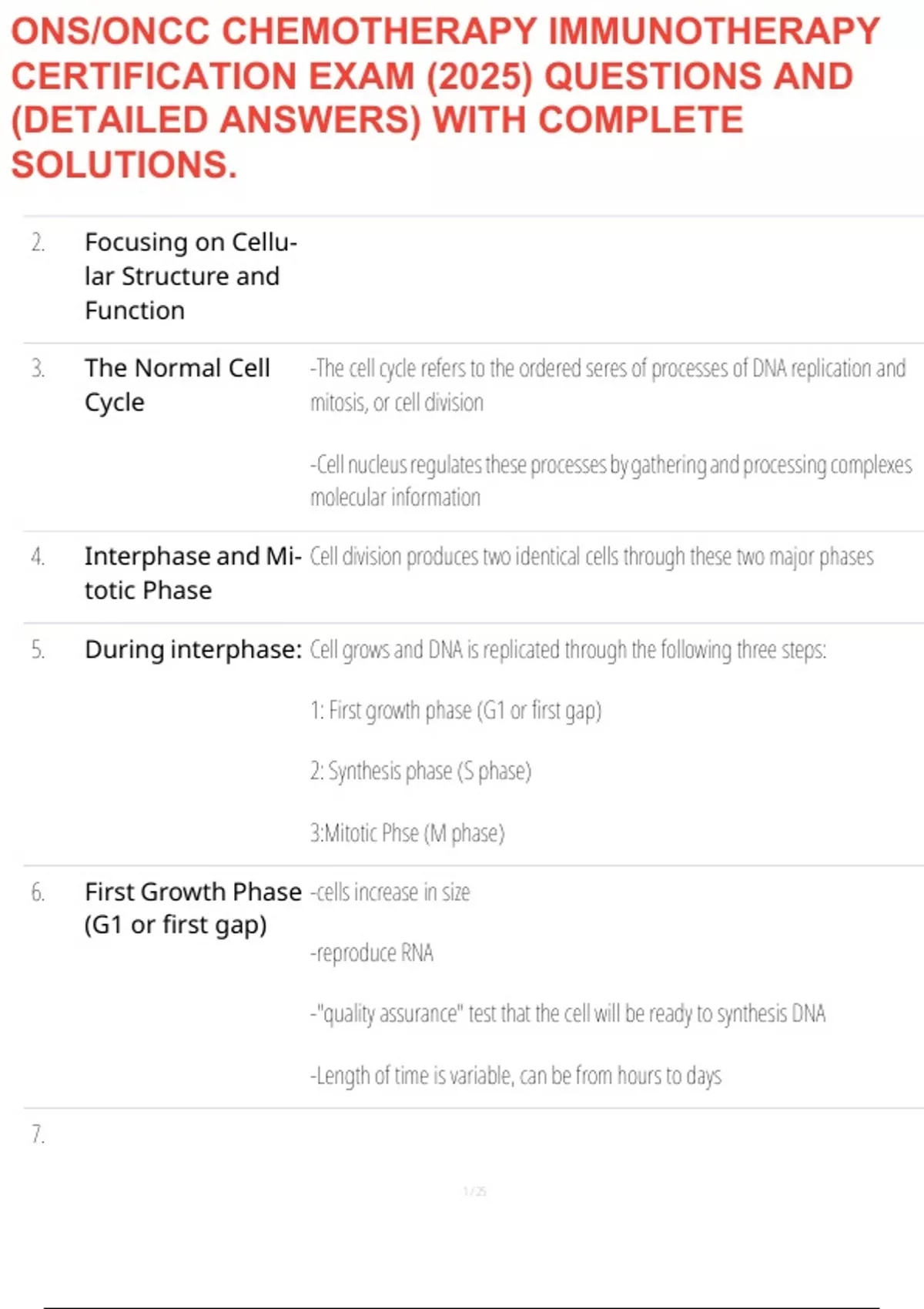This screenshot has width=924, height=1309.
Task: Click the '3:Mitotic Phse (M phase)' line
Action: click(x=407, y=832)
